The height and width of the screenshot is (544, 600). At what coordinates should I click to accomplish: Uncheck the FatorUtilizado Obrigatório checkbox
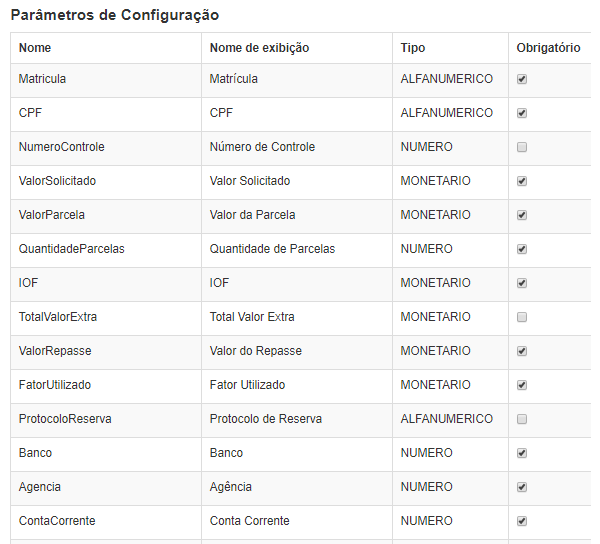(x=522, y=385)
